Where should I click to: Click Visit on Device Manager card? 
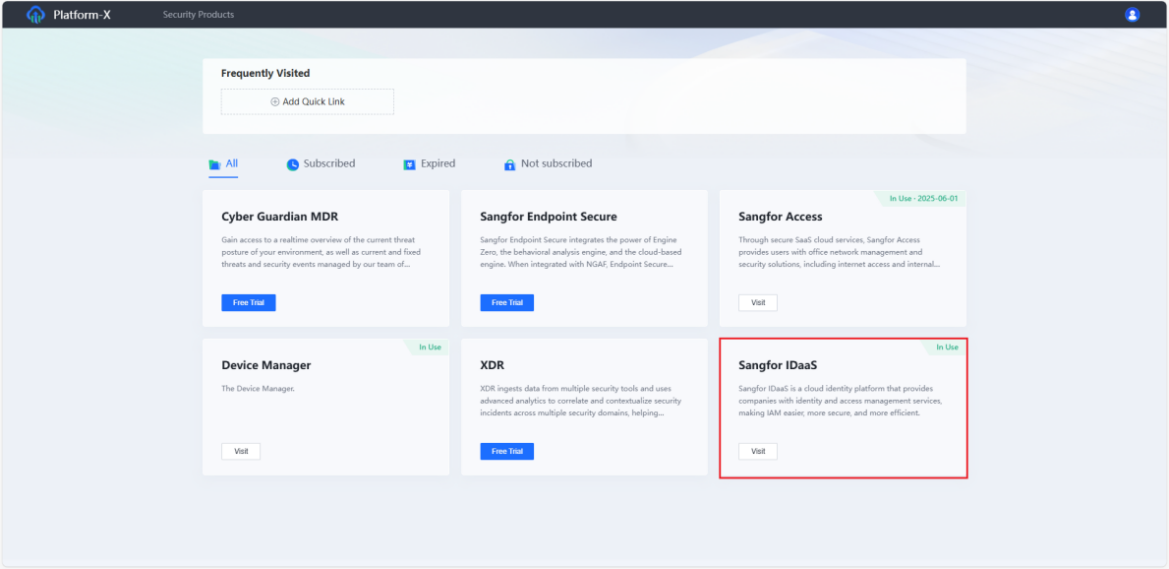(241, 451)
